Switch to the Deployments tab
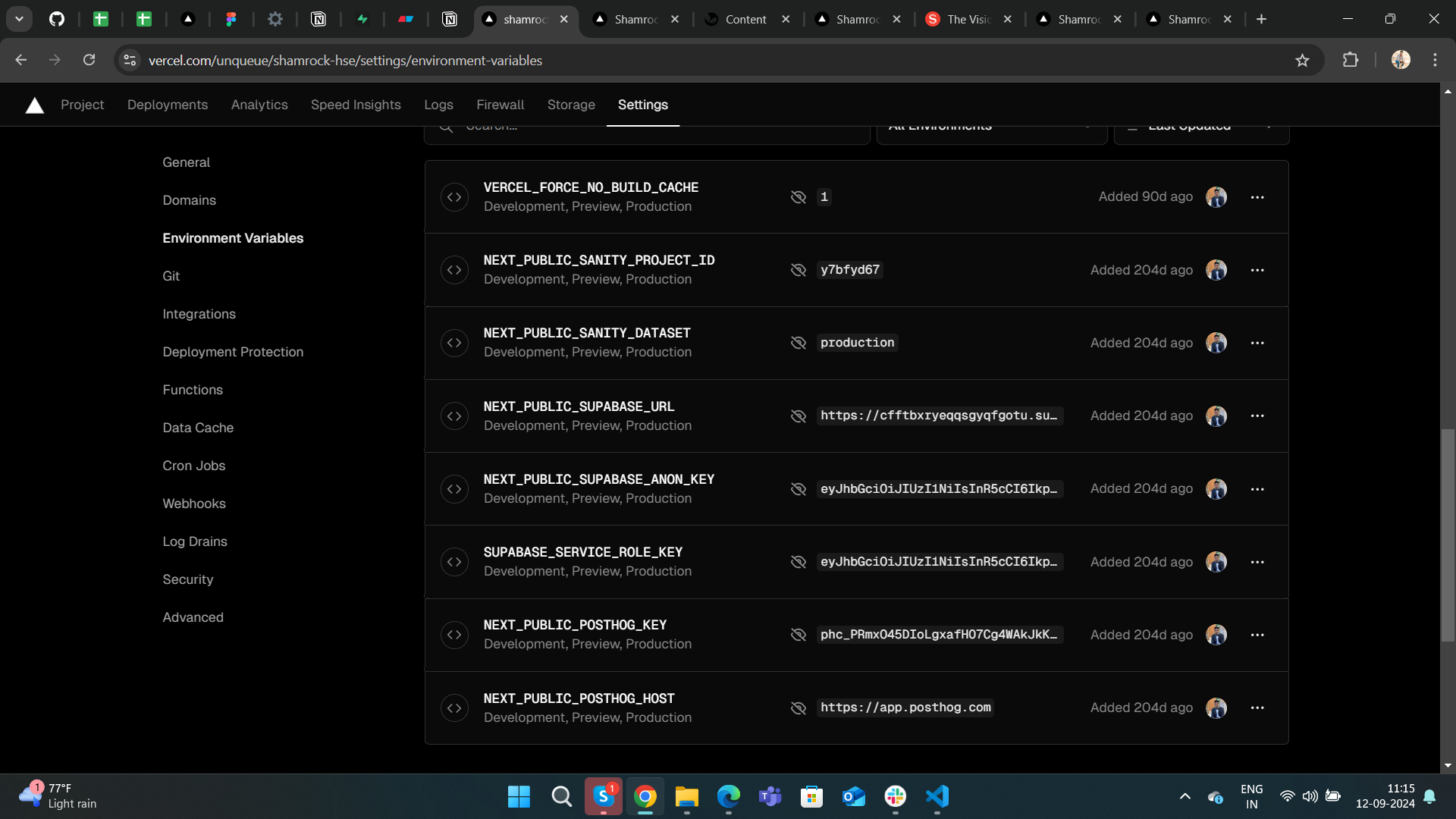The height and width of the screenshot is (819, 1456). tap(168, 105)
